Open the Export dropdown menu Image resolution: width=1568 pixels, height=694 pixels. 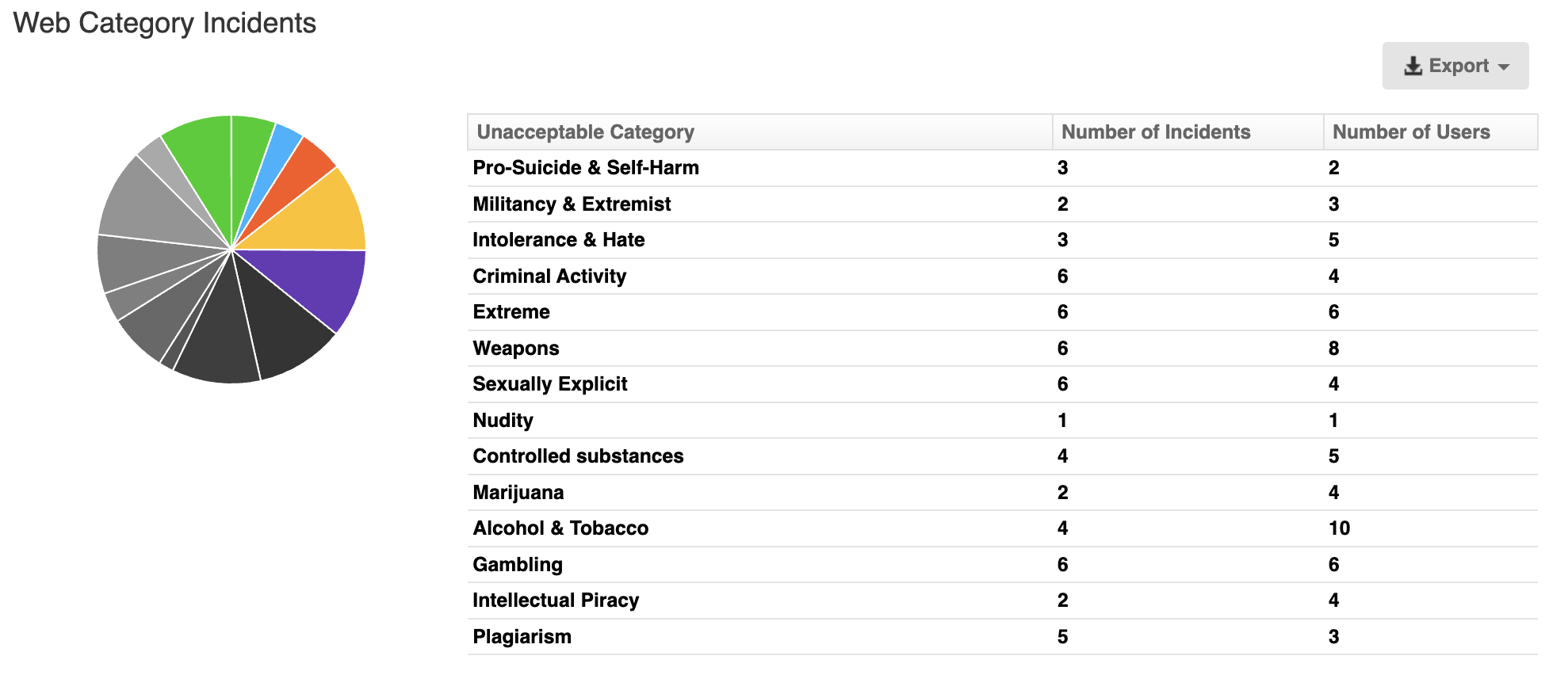1456,66
